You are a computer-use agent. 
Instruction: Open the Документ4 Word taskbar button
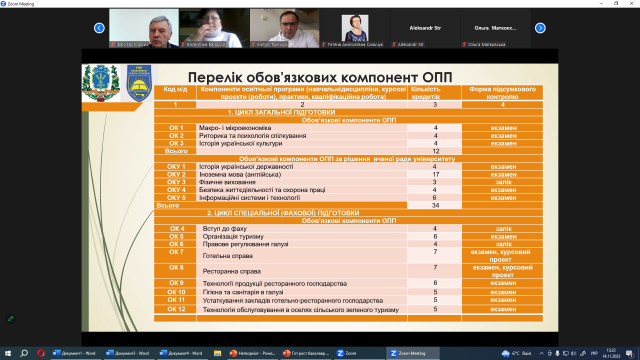coord(182,353)
